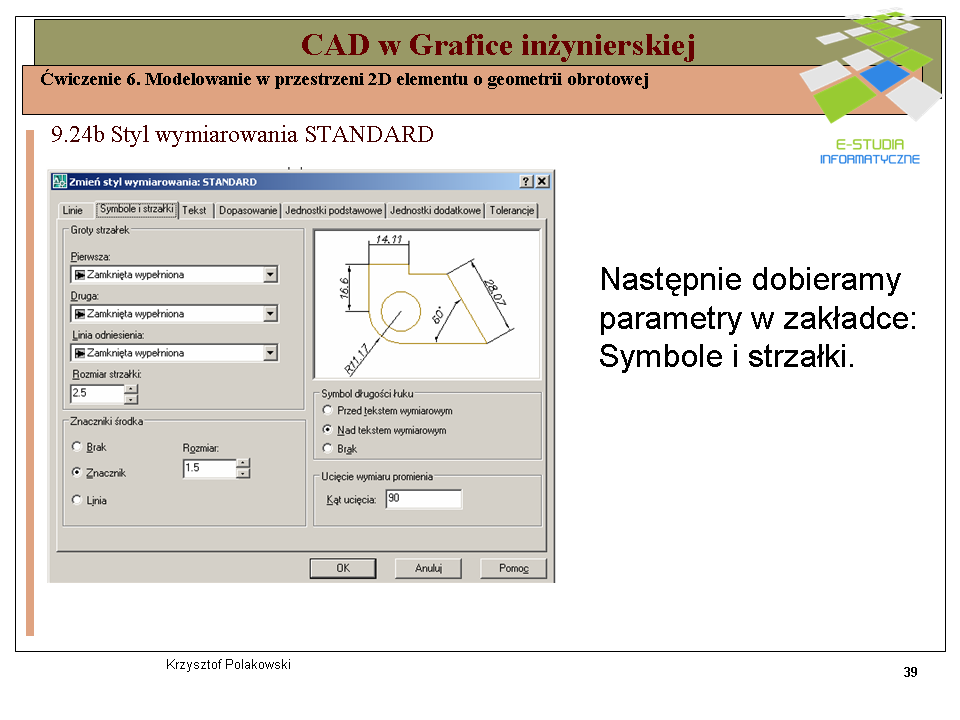Click the help question mark button in title bar

(526, 181)
